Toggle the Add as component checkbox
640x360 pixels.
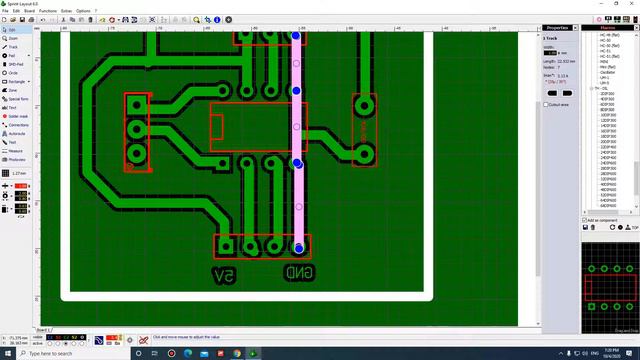[x=584, y=220]
